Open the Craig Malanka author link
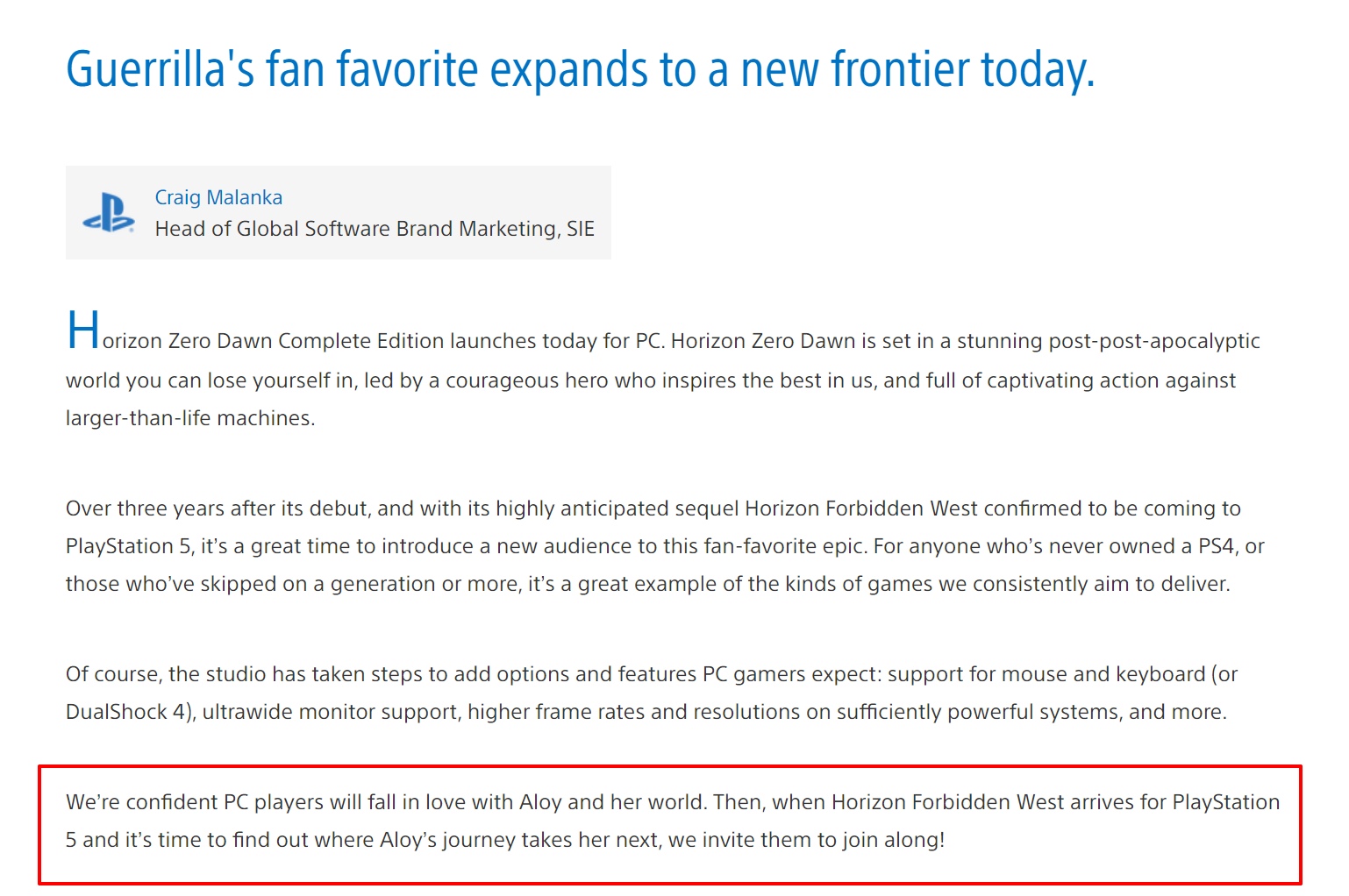This screenshot has width=1349, height=896. (x=218, y=197)
